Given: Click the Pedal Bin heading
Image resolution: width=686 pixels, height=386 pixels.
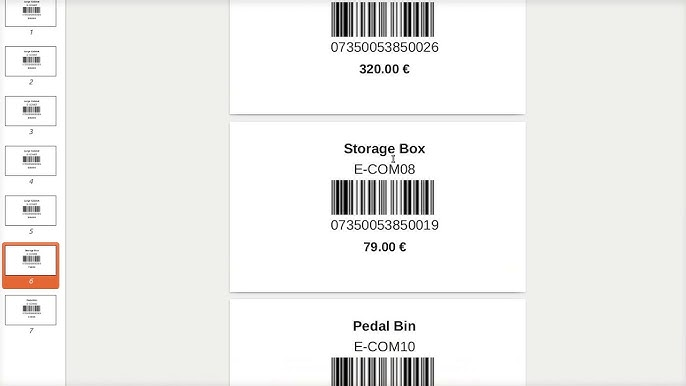Looking at the screenshot, I should [384, 326].
